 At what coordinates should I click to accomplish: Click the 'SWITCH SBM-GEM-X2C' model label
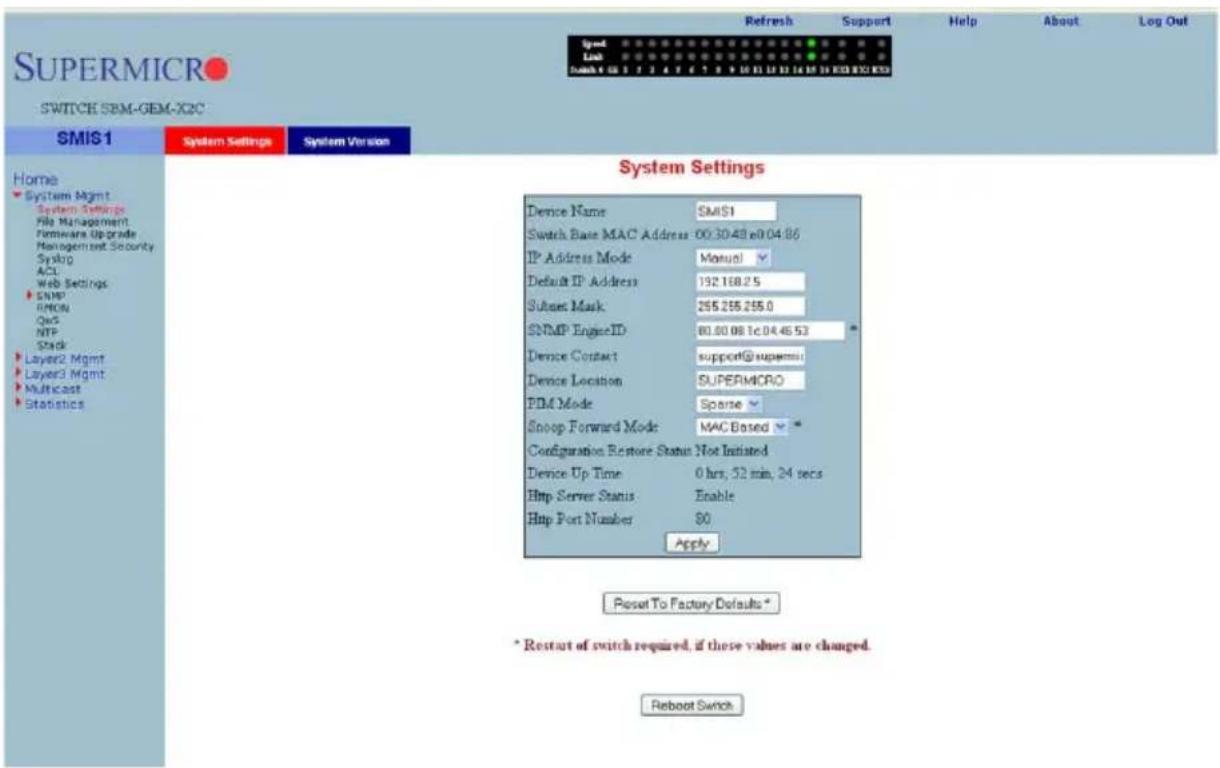[121, 108]
